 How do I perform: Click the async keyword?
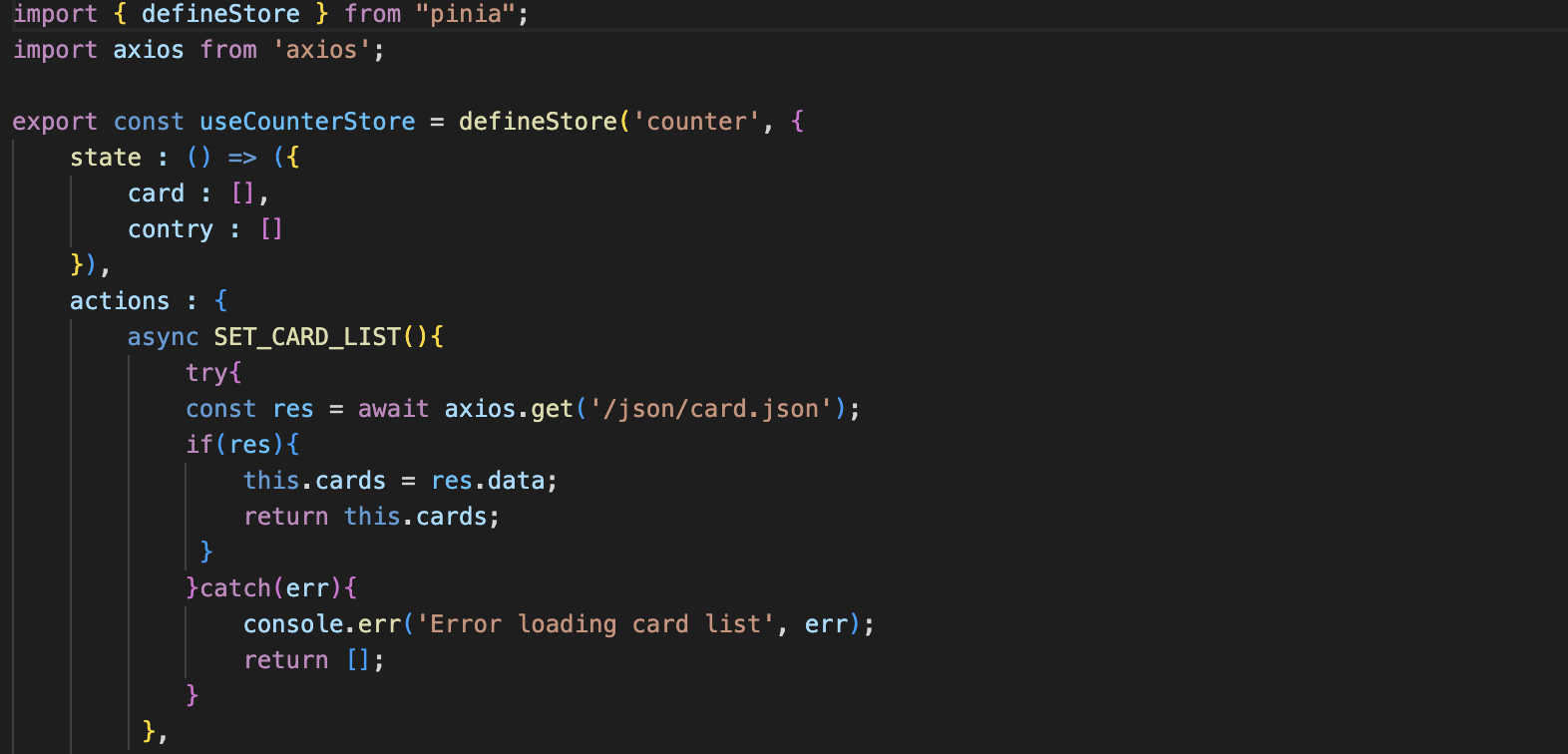tap(164, 337)
